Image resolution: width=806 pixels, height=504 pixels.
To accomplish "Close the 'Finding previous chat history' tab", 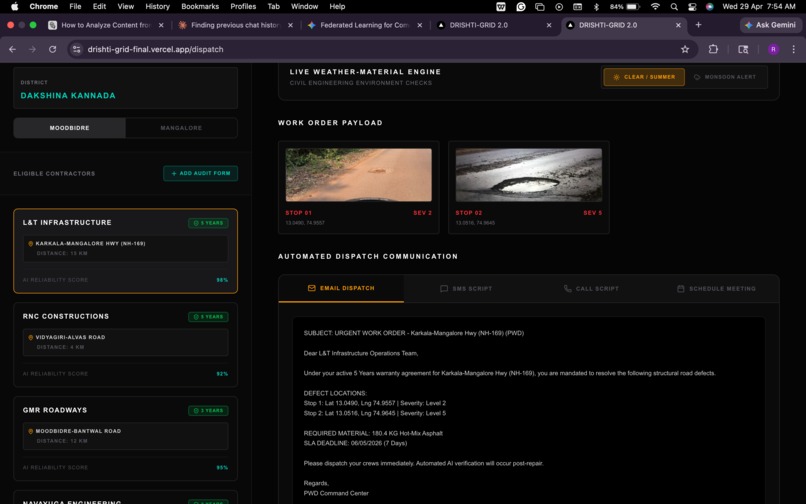I will click(290, 25).
